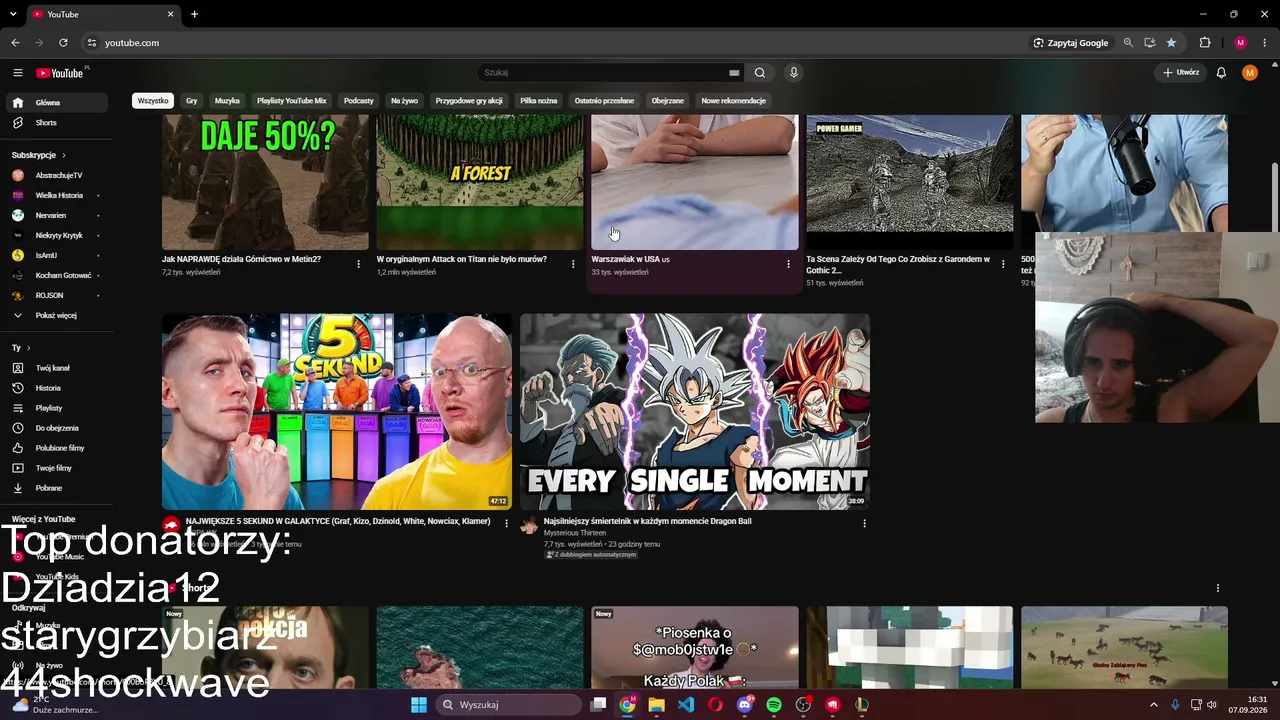Open options for Gothic 2 Garond video

coord(1003,264)
